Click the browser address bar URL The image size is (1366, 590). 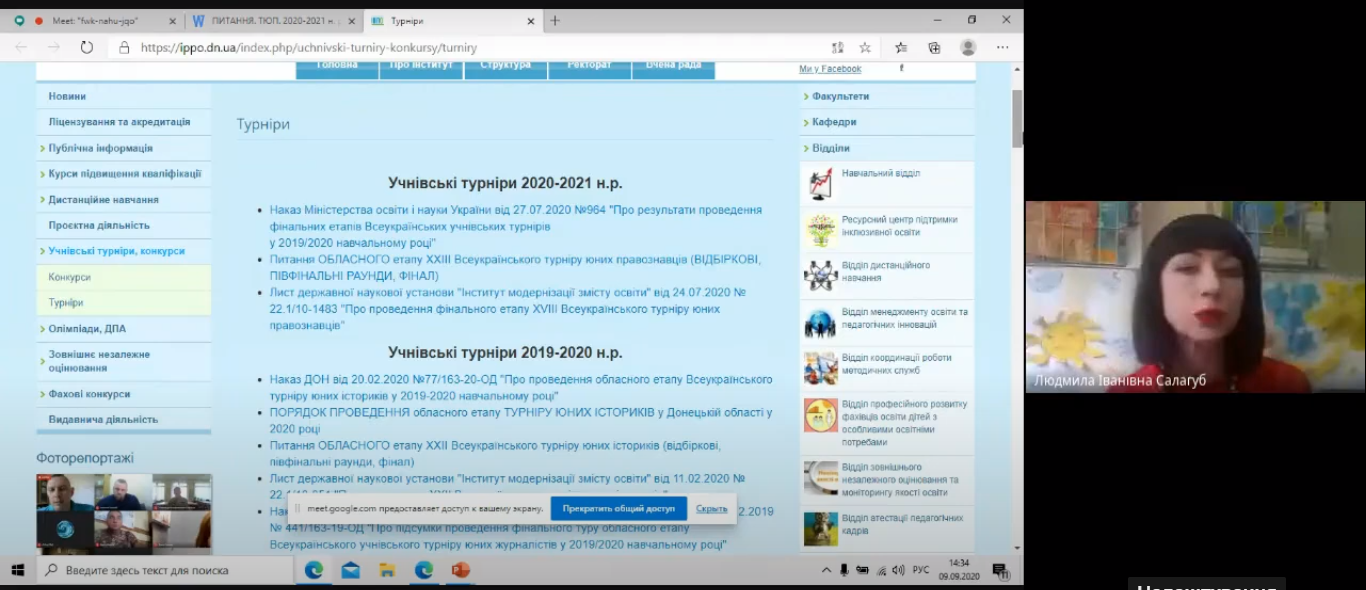(x=308, y=47)
